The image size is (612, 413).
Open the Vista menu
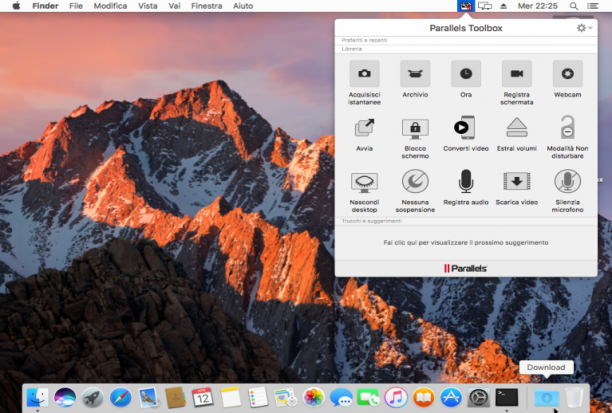pos(148,6)
